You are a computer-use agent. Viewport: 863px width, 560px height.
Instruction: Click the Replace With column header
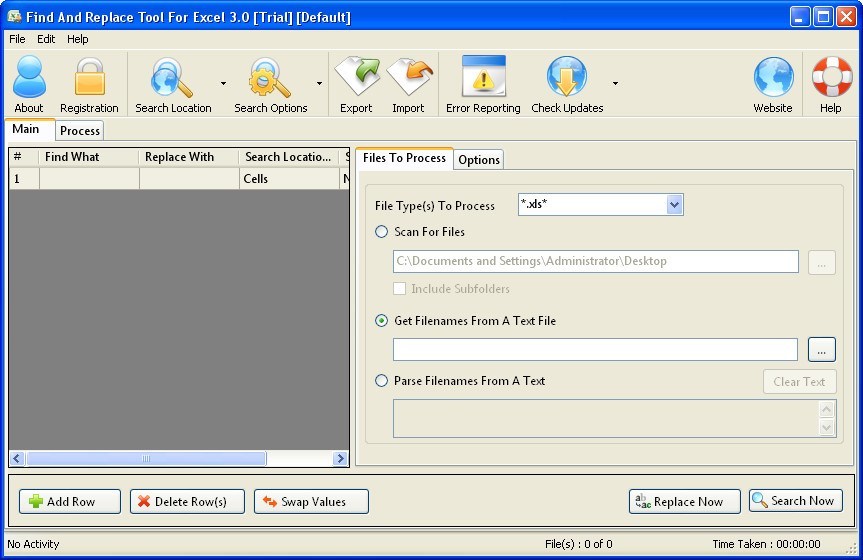[189, 157]
